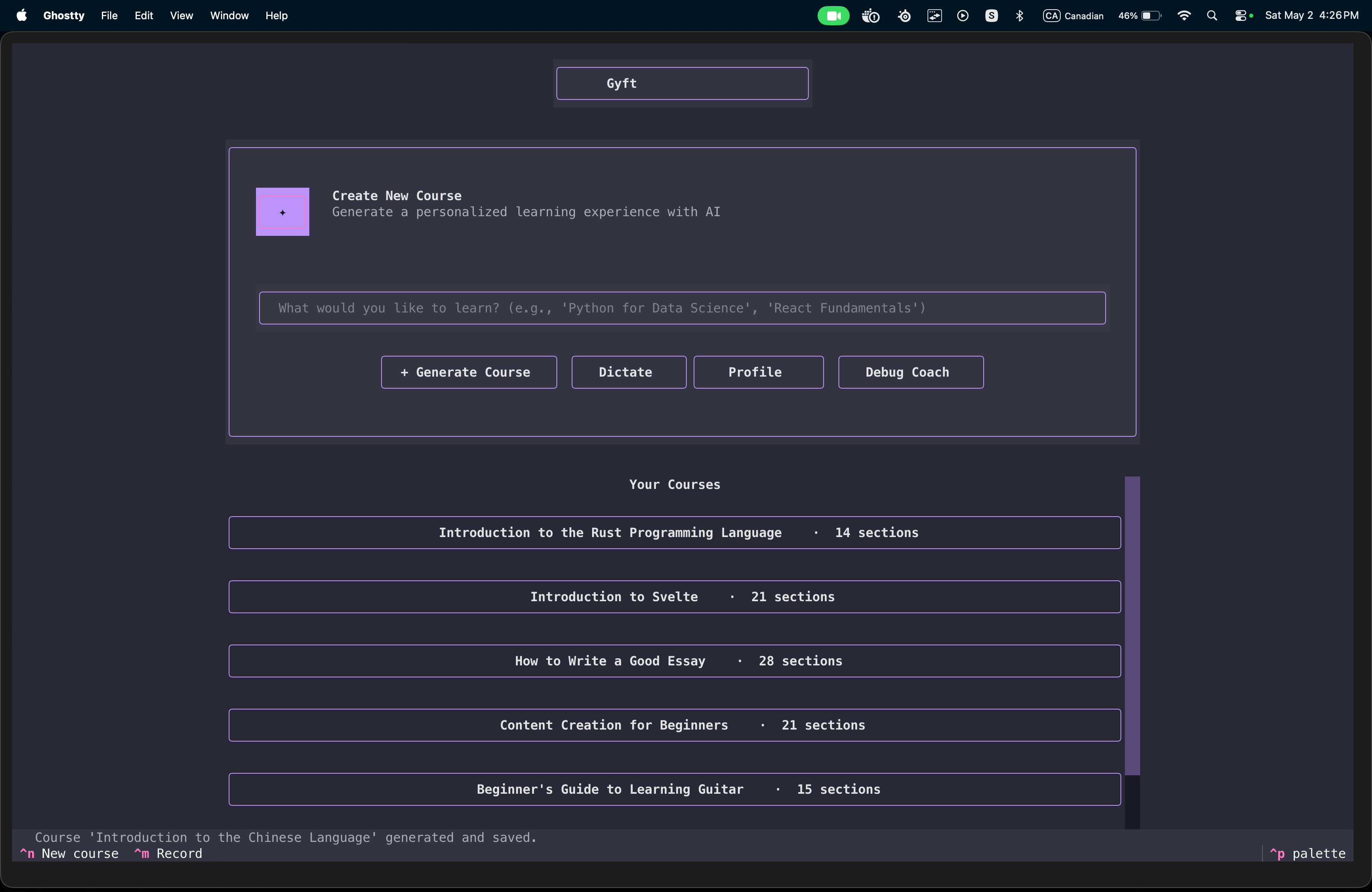
Task: Click the Generate Course button
Action: click(469, 372)
